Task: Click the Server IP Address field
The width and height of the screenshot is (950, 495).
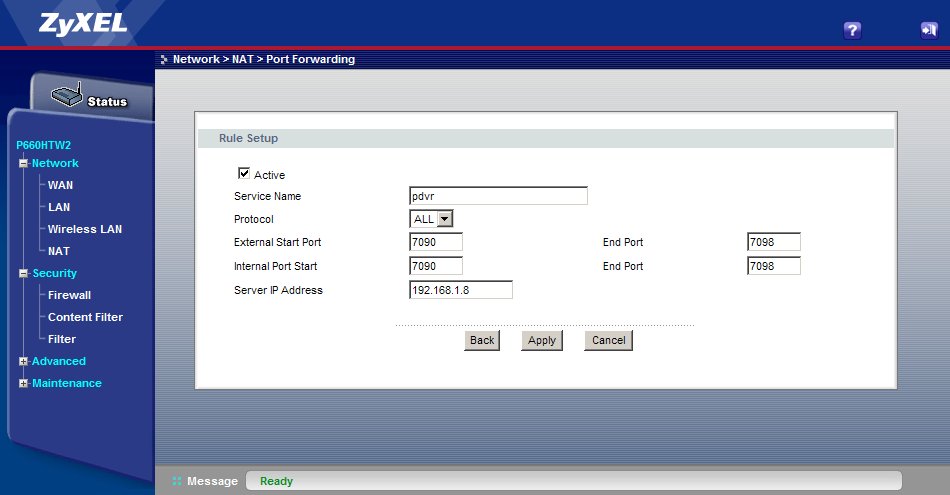Action: [460, 290]
